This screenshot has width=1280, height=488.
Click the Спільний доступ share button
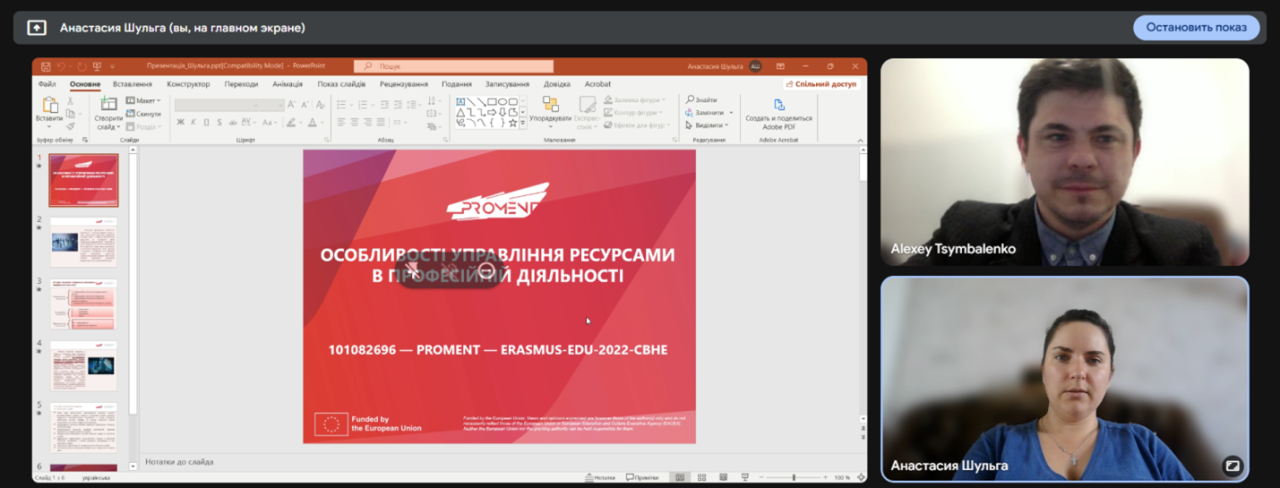[821, 84]
